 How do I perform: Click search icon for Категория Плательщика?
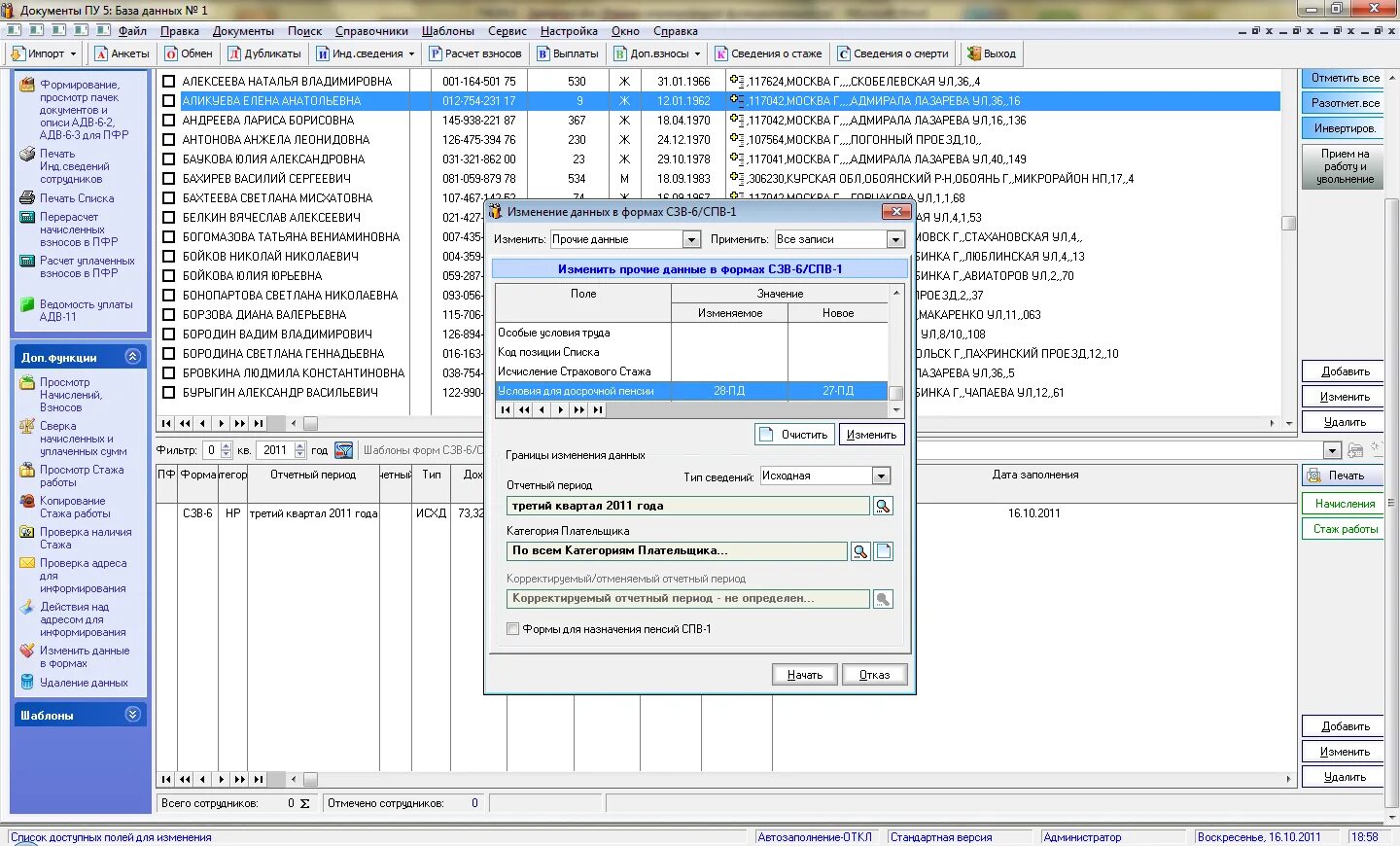pyautogui.click(x=860, y=551)
